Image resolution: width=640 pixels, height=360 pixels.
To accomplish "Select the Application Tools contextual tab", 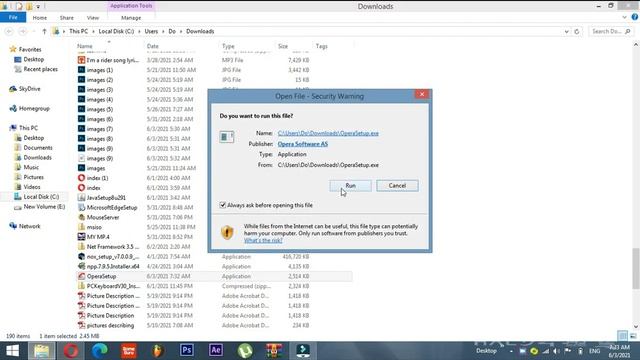I will coord(131,6).
